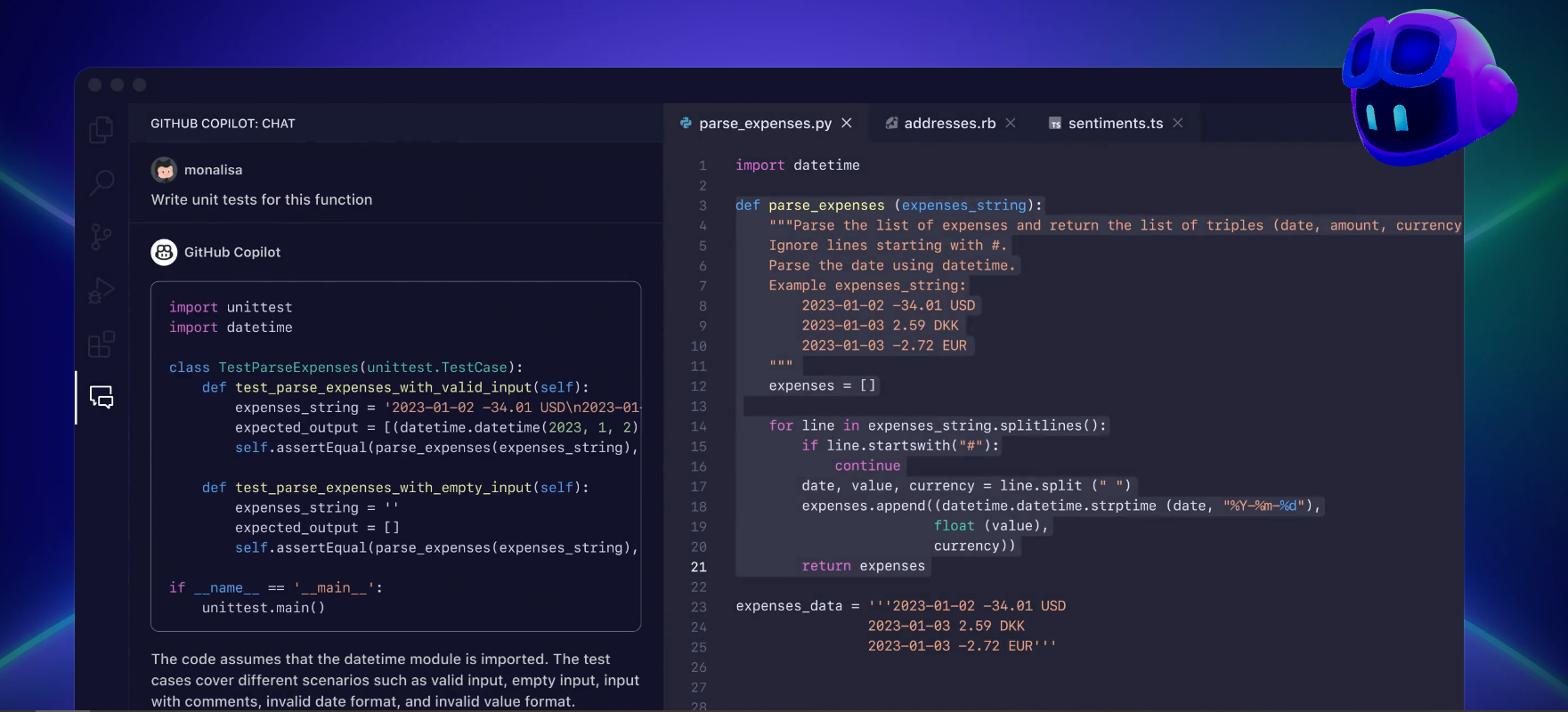This screenshot has width=1568, height=712.
Task: Click the GitHub Copilot avatar icon
Action: pos(164,253)
